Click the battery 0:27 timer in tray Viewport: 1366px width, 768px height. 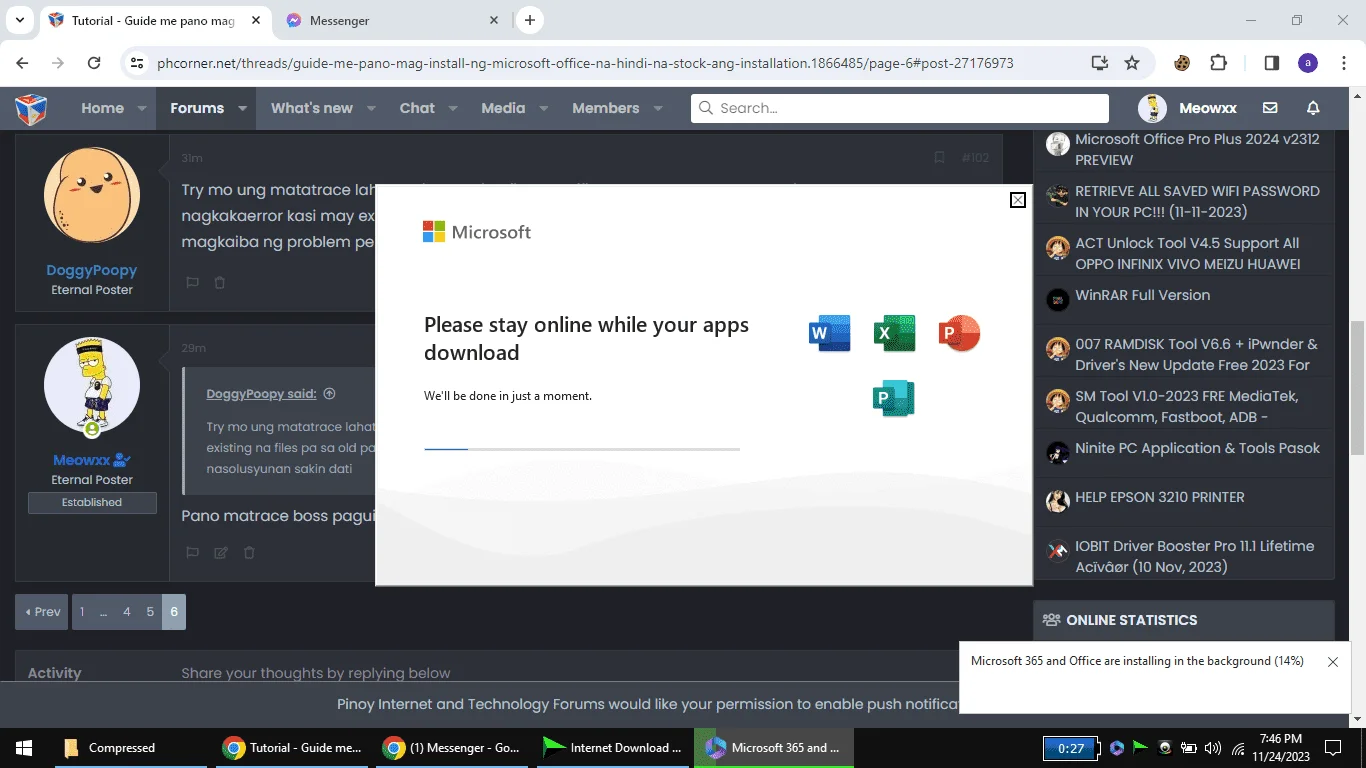(x=1070, y=748)
